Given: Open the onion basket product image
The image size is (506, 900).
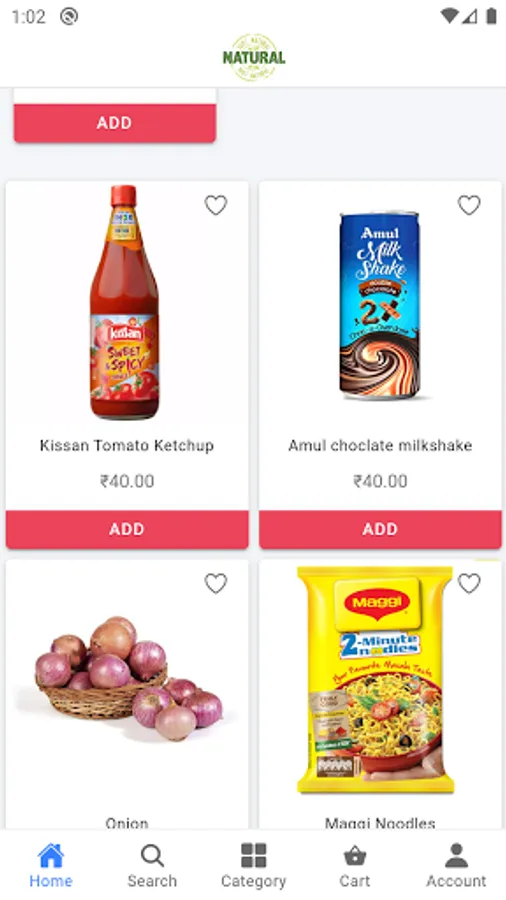Looking at the screenshot, I should [129, 678].
